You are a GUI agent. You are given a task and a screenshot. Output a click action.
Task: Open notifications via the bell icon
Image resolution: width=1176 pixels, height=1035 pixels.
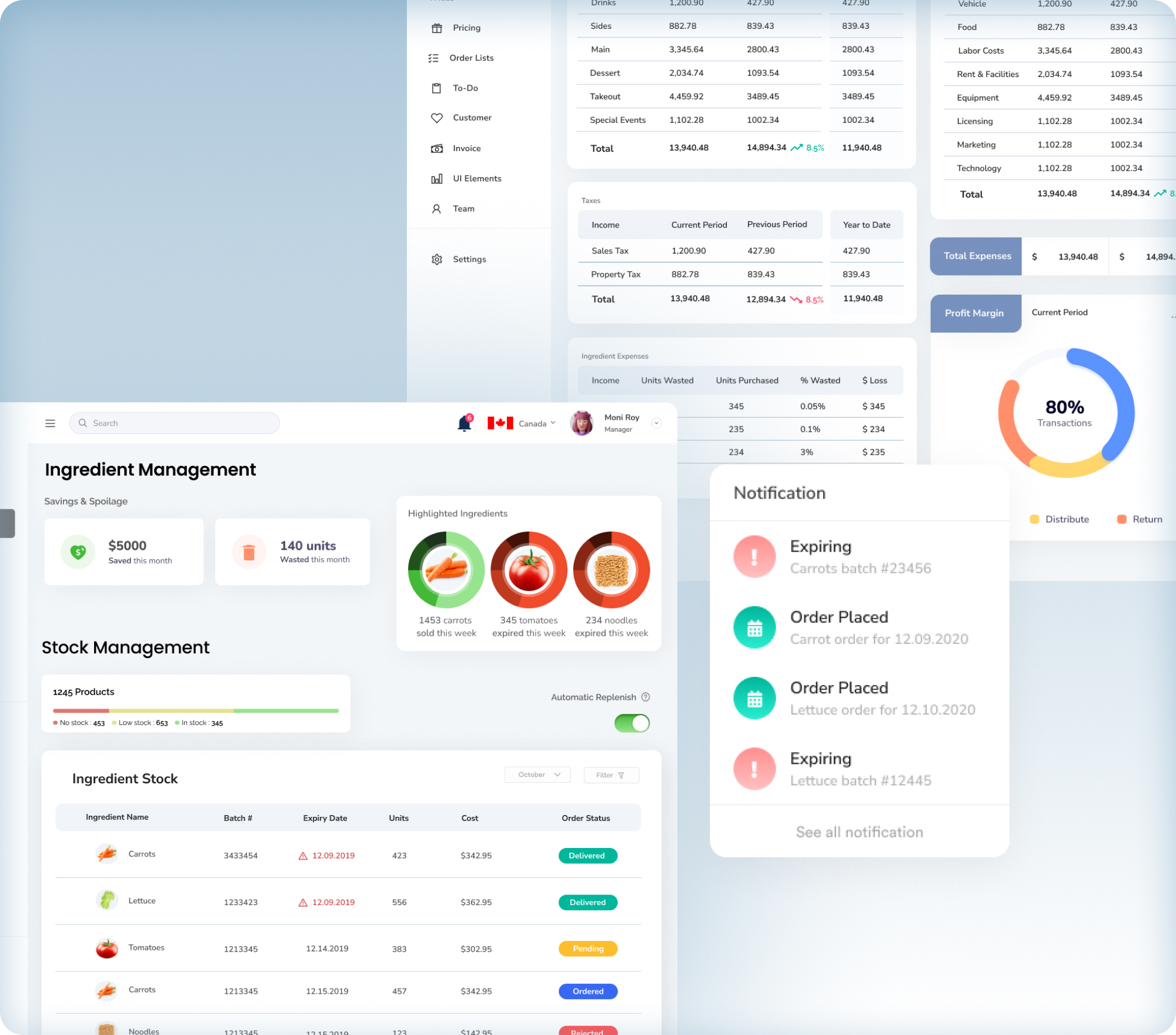[464, 423]
